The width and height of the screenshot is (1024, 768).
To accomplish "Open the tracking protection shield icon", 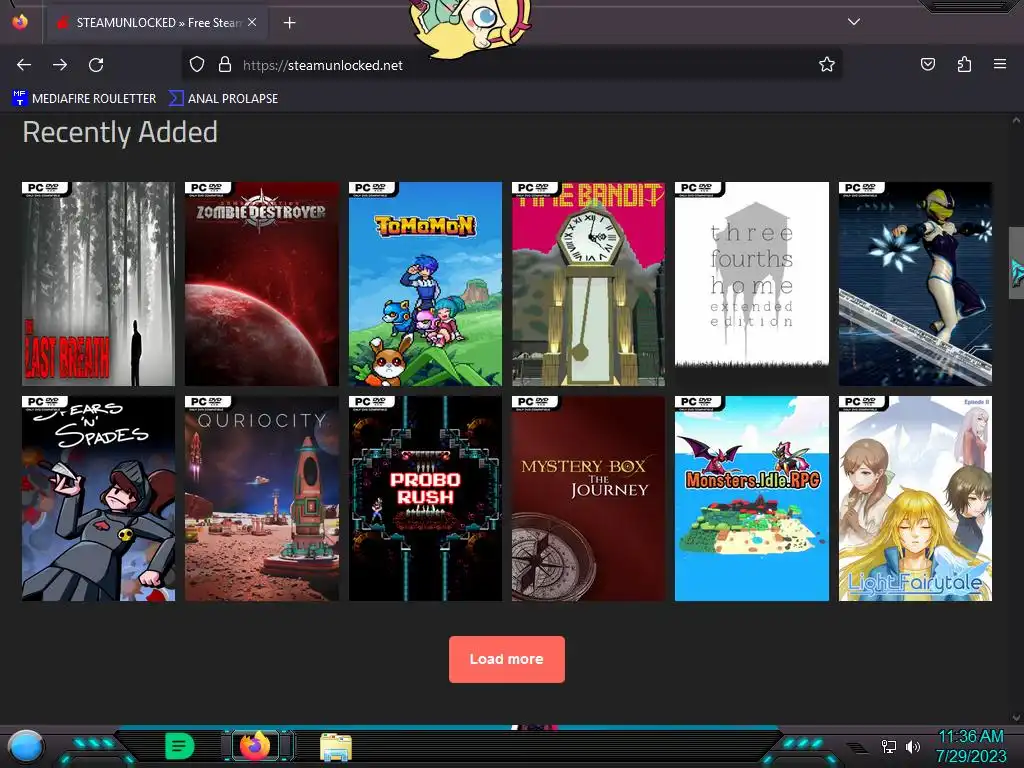I will pyautogui.click(x=197, y=64).
